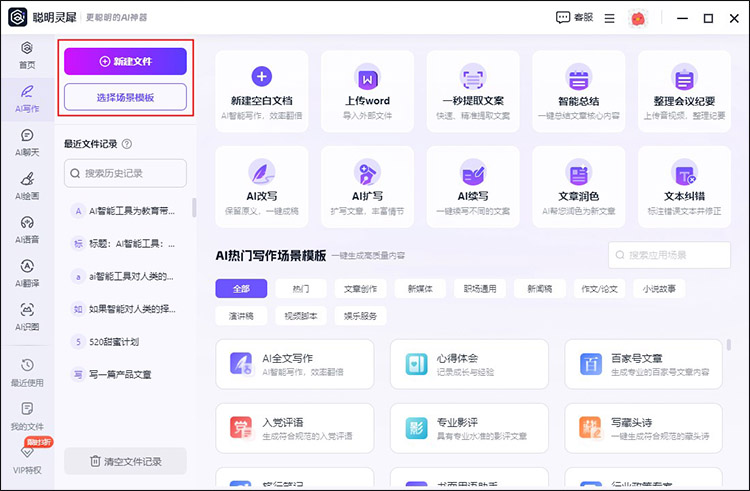The width and height of the screenshot is (750, 491).
Task: Select the 新闻稿 category tab
Action: tap(540, 288)
